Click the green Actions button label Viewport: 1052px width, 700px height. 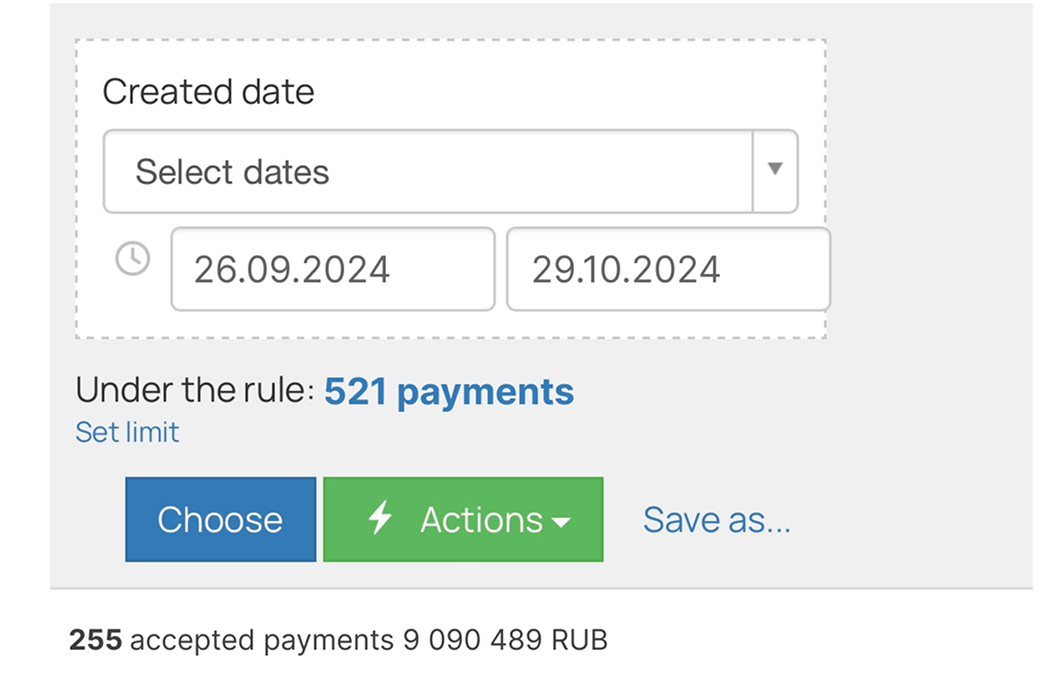[481, 519]
